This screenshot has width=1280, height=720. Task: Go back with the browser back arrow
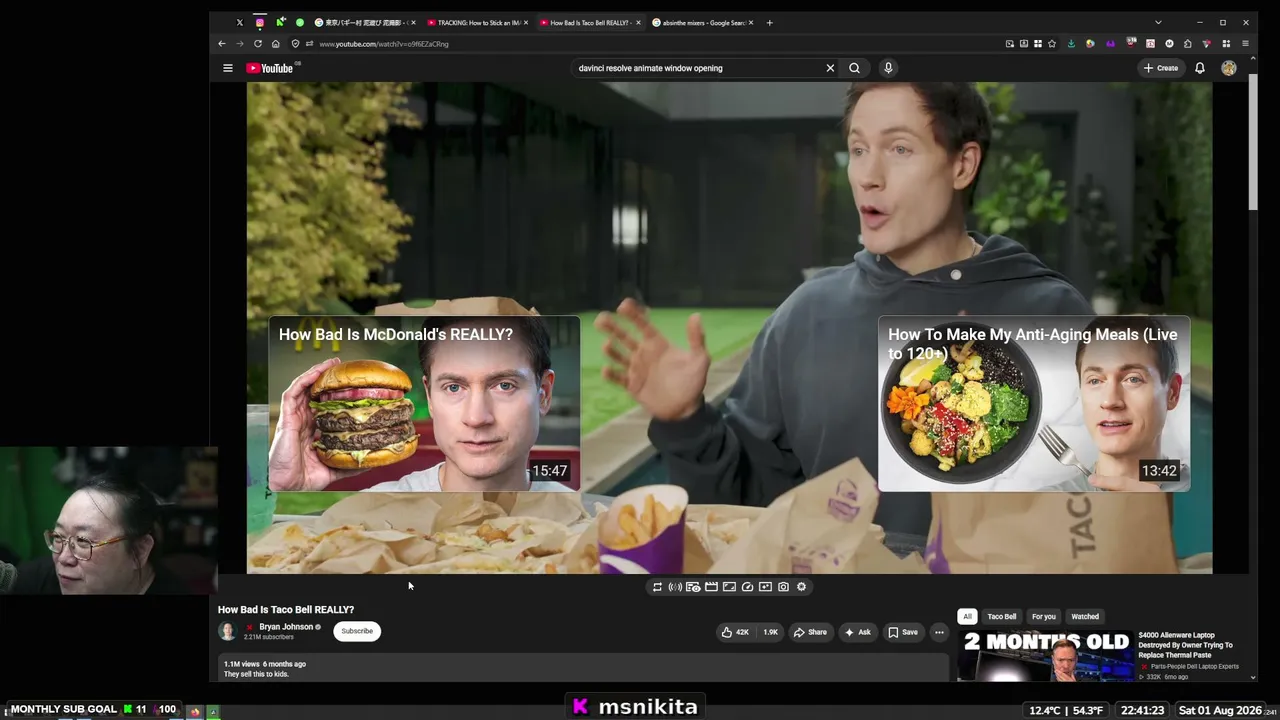[222, 44]
